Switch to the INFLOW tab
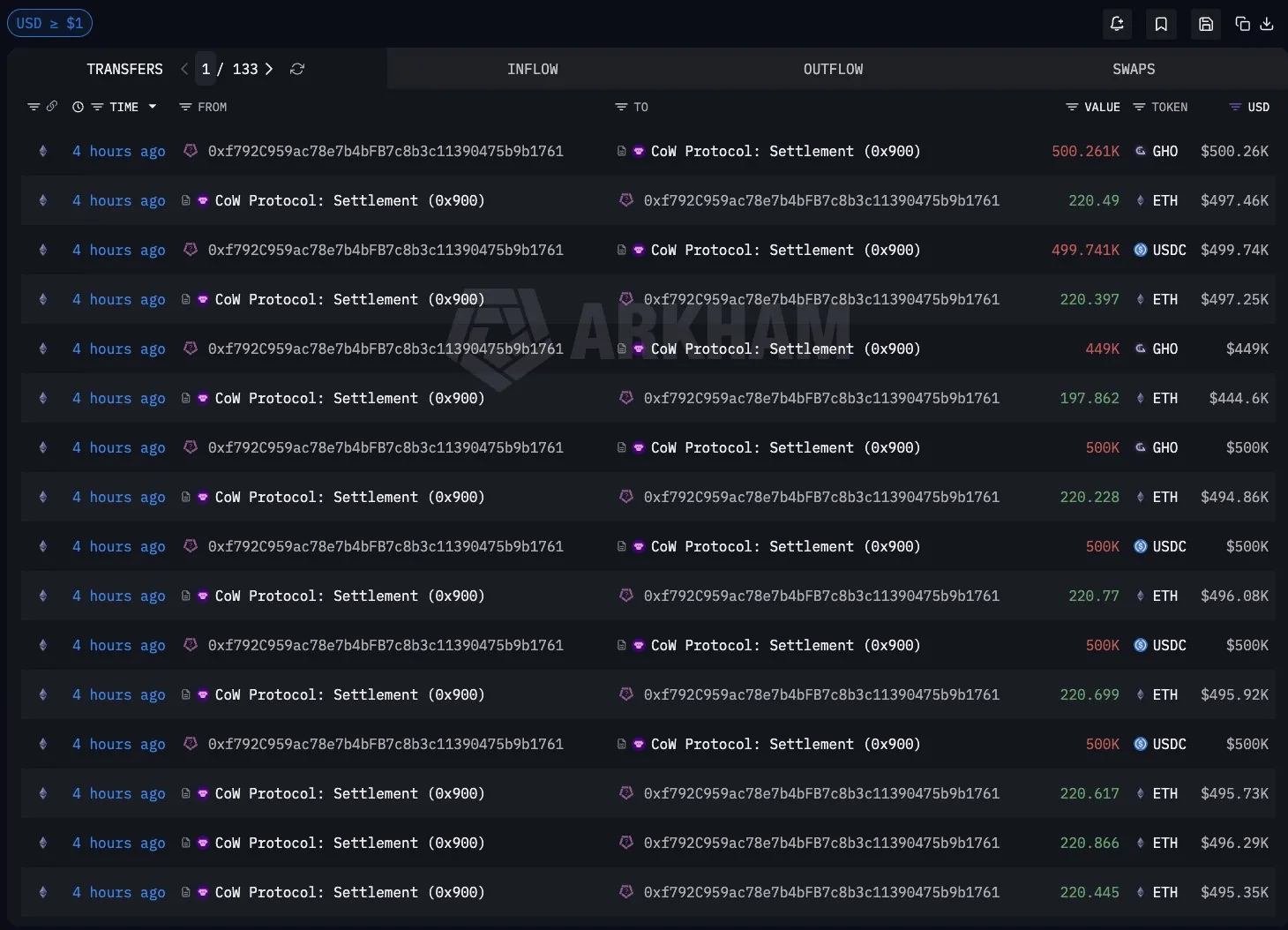This screenshot has height=930, width=1288. (532, 69)
